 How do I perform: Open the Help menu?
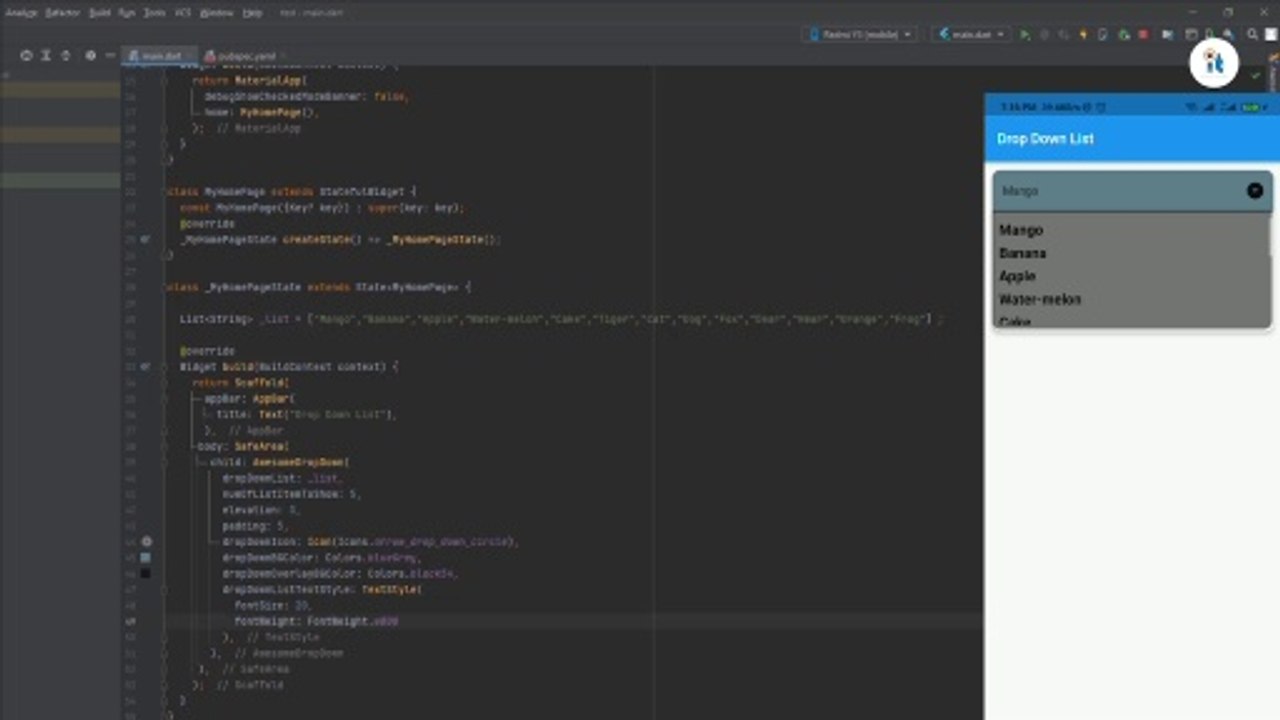click(252, 13)
